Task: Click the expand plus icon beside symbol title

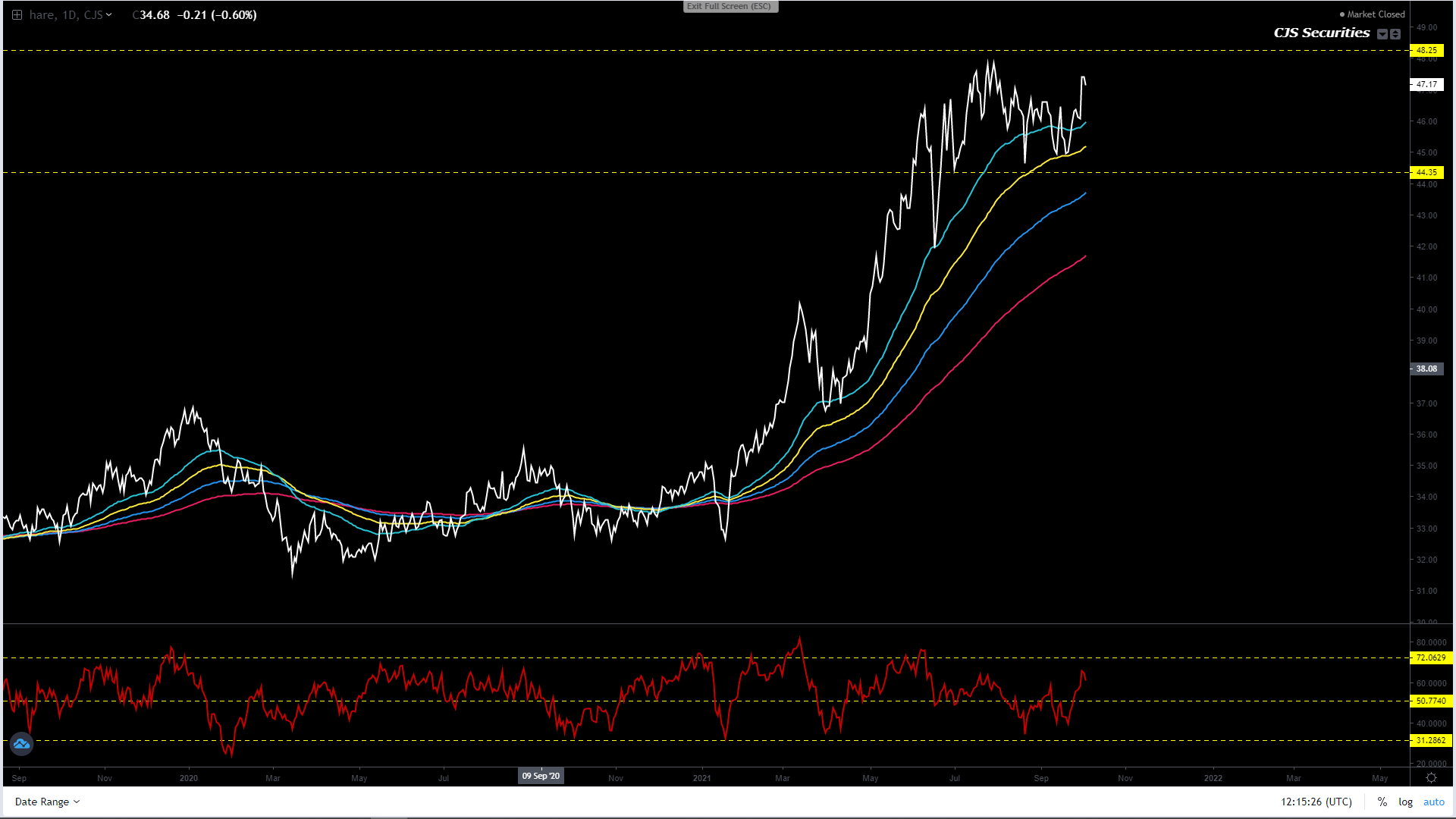Action: pos(17,15)
